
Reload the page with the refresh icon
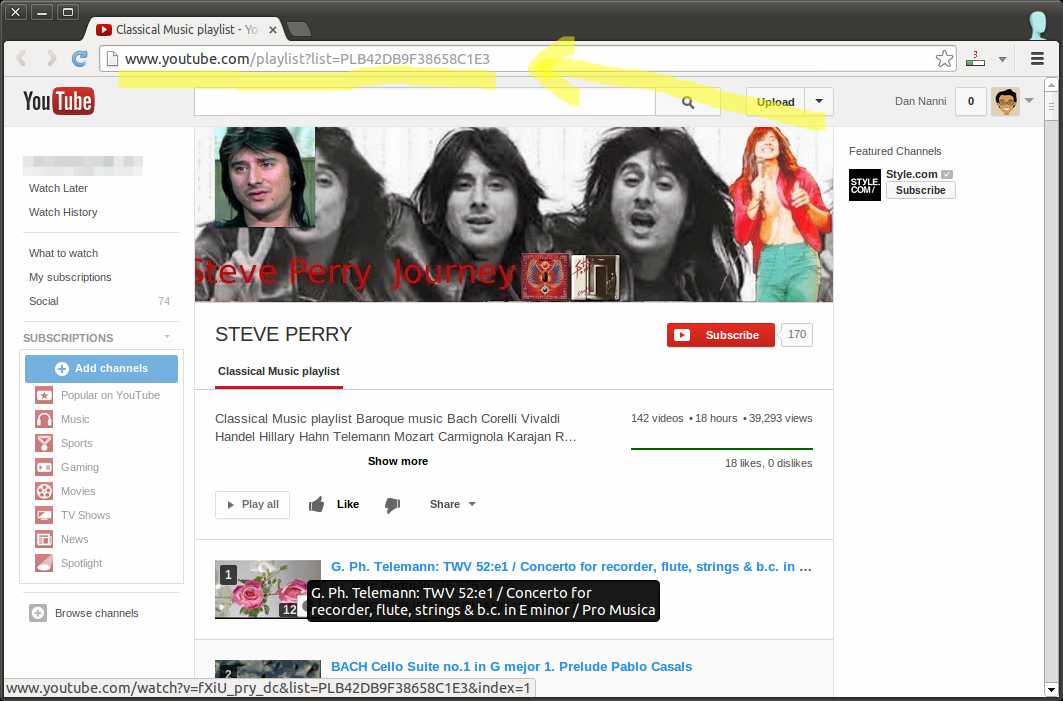click(79, 59)
